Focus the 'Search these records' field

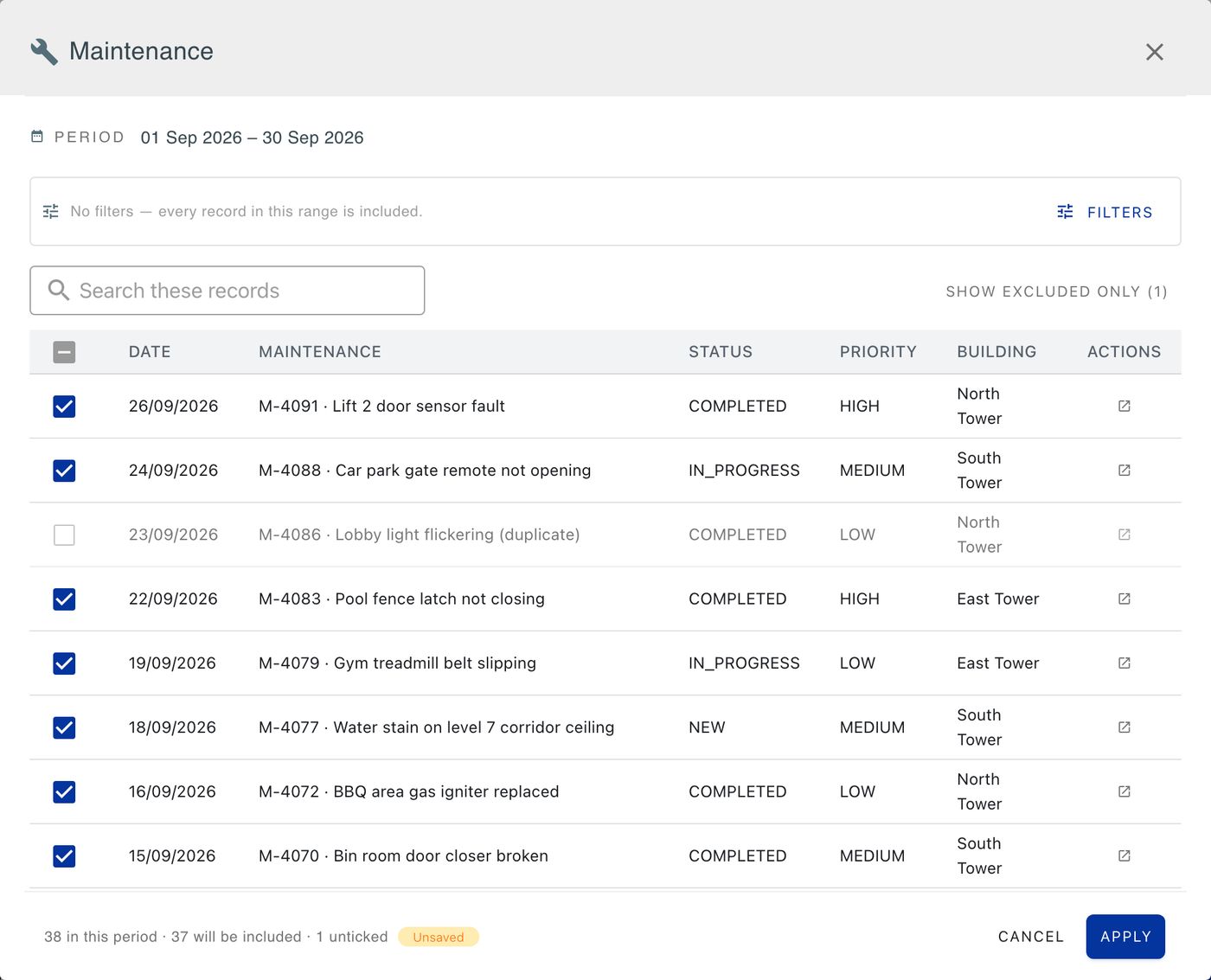tap(227, 291)
